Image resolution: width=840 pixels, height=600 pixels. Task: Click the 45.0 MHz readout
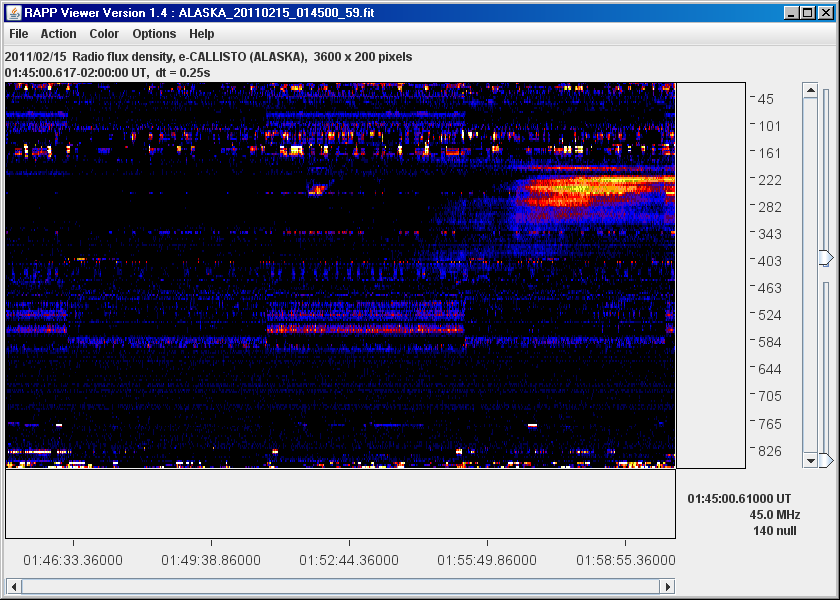[x=775, y=515]
